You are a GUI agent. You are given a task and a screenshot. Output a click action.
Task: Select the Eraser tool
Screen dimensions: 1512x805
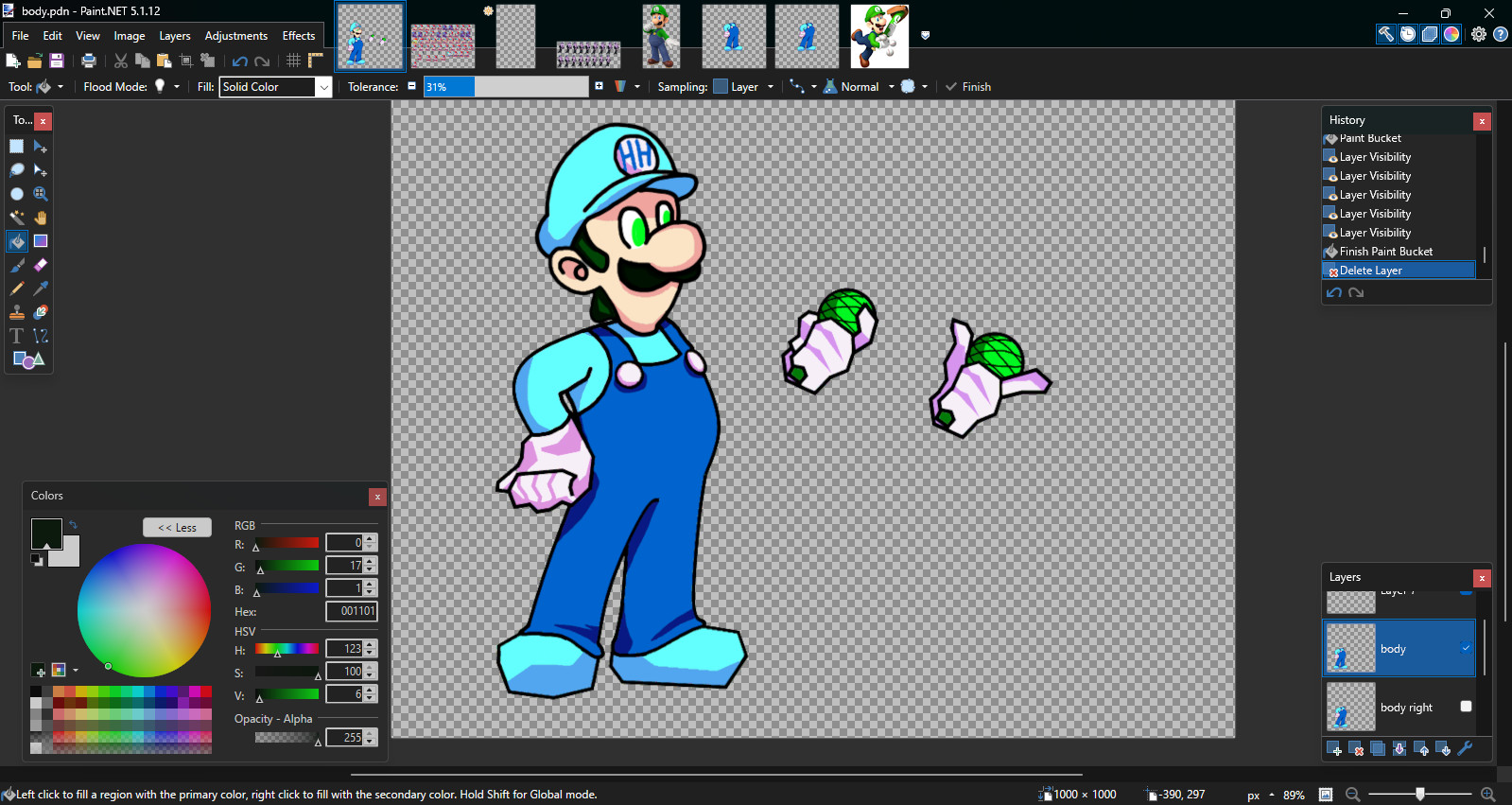pos(41,265)
